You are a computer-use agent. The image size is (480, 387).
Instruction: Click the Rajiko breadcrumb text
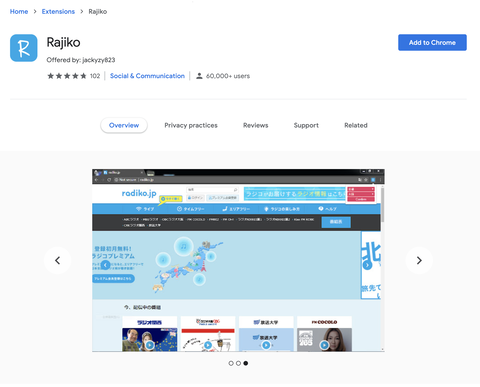tap(98, 12)
